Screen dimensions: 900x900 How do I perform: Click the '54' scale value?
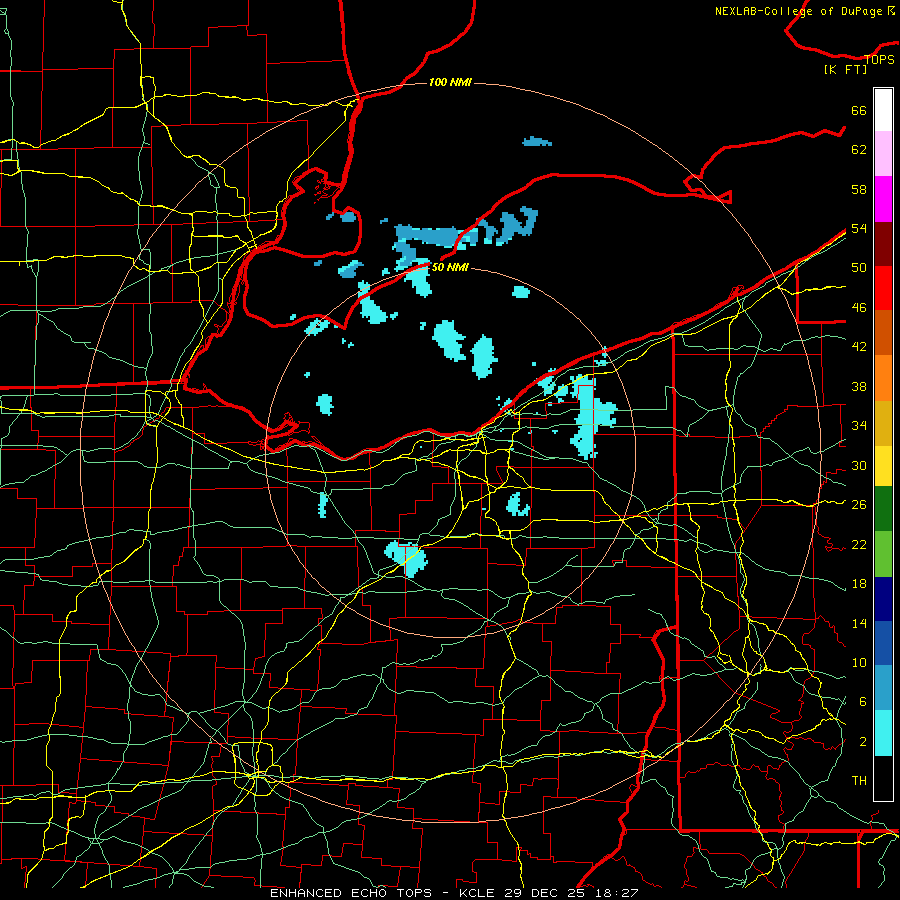coord(859,228)
